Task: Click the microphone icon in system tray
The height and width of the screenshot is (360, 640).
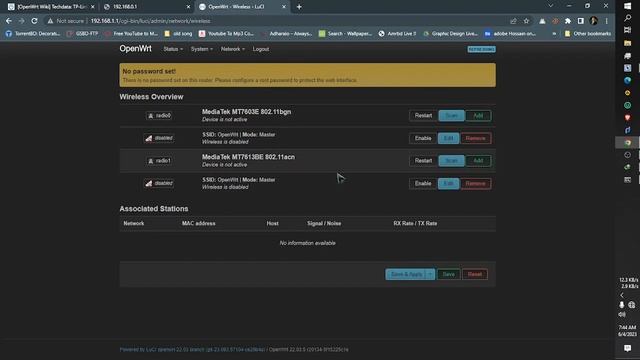Action: tap(622, 305)
